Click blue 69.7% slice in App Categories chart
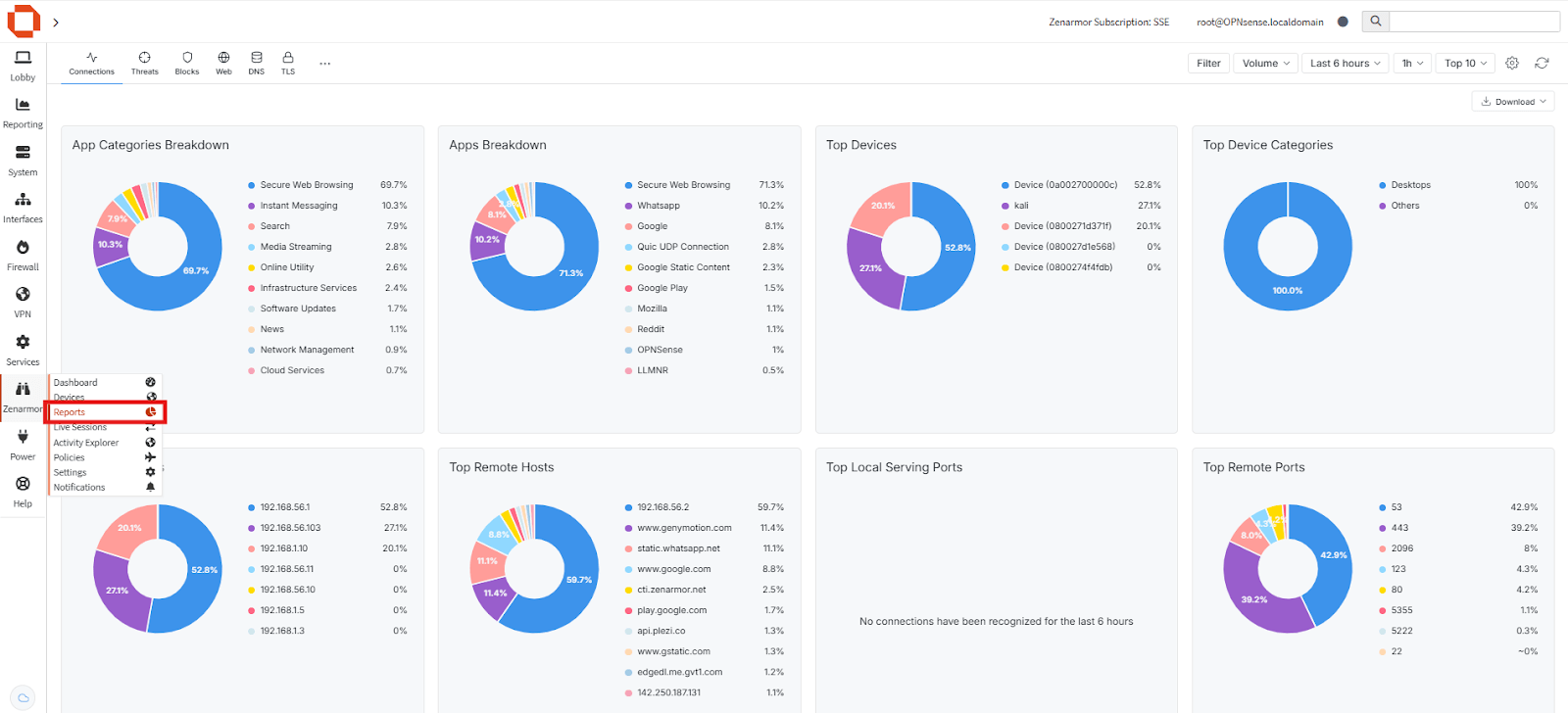This screenshot has height=713, width=1568. [196, 271]
